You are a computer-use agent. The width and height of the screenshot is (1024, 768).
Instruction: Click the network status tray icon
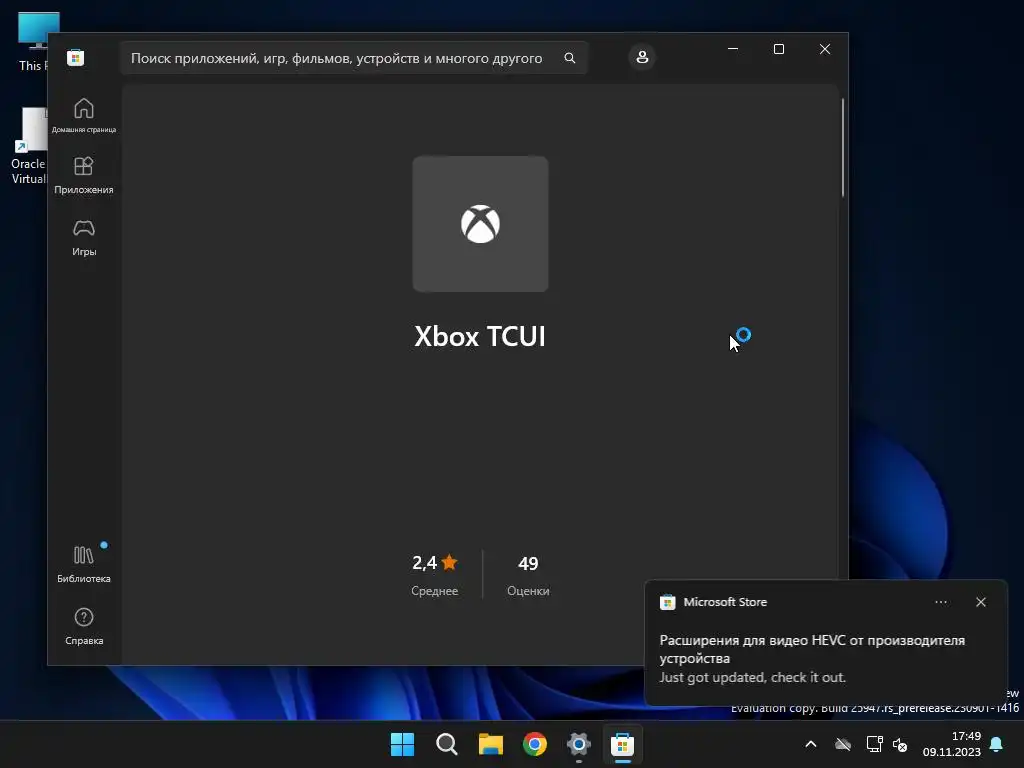click(x=874, y=744)
